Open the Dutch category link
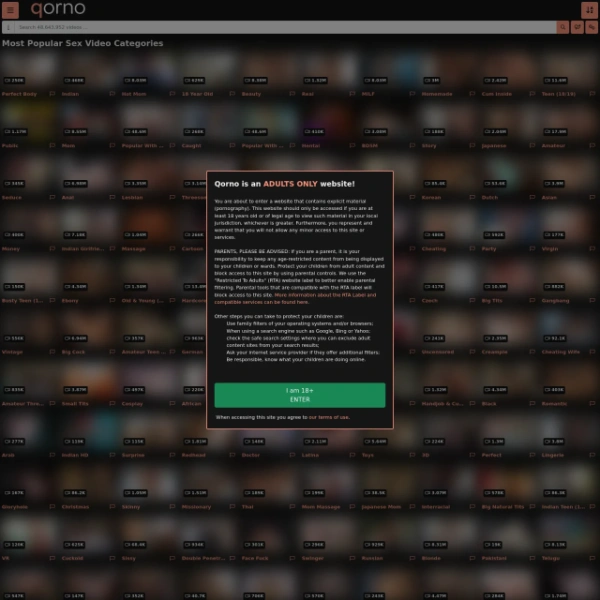This screenshot has width=600, height=600. (x=490, y=197)
